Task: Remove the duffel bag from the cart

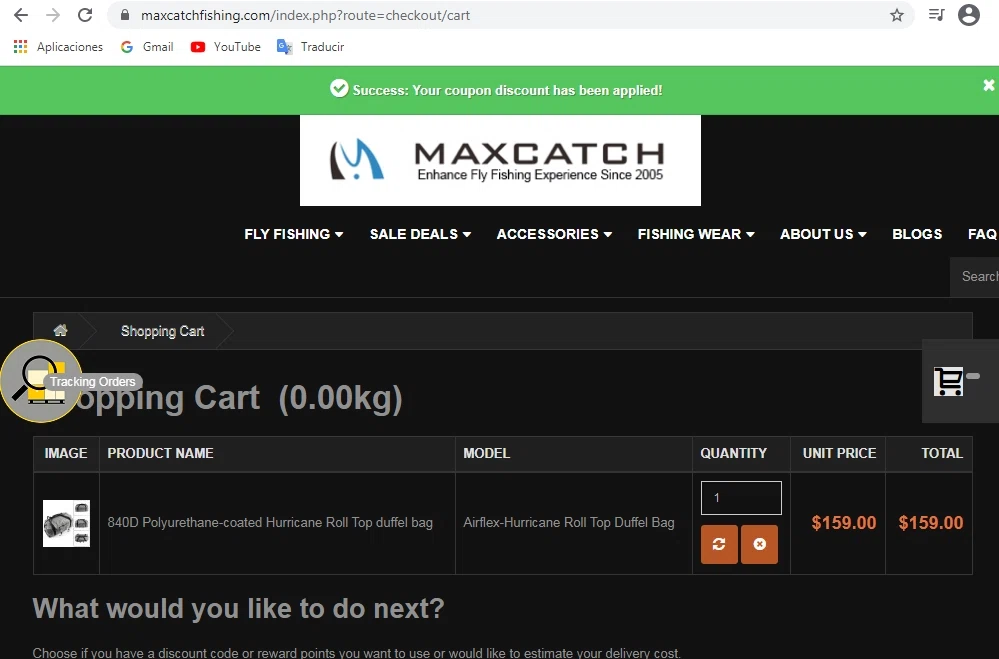Action: [759, 544]
